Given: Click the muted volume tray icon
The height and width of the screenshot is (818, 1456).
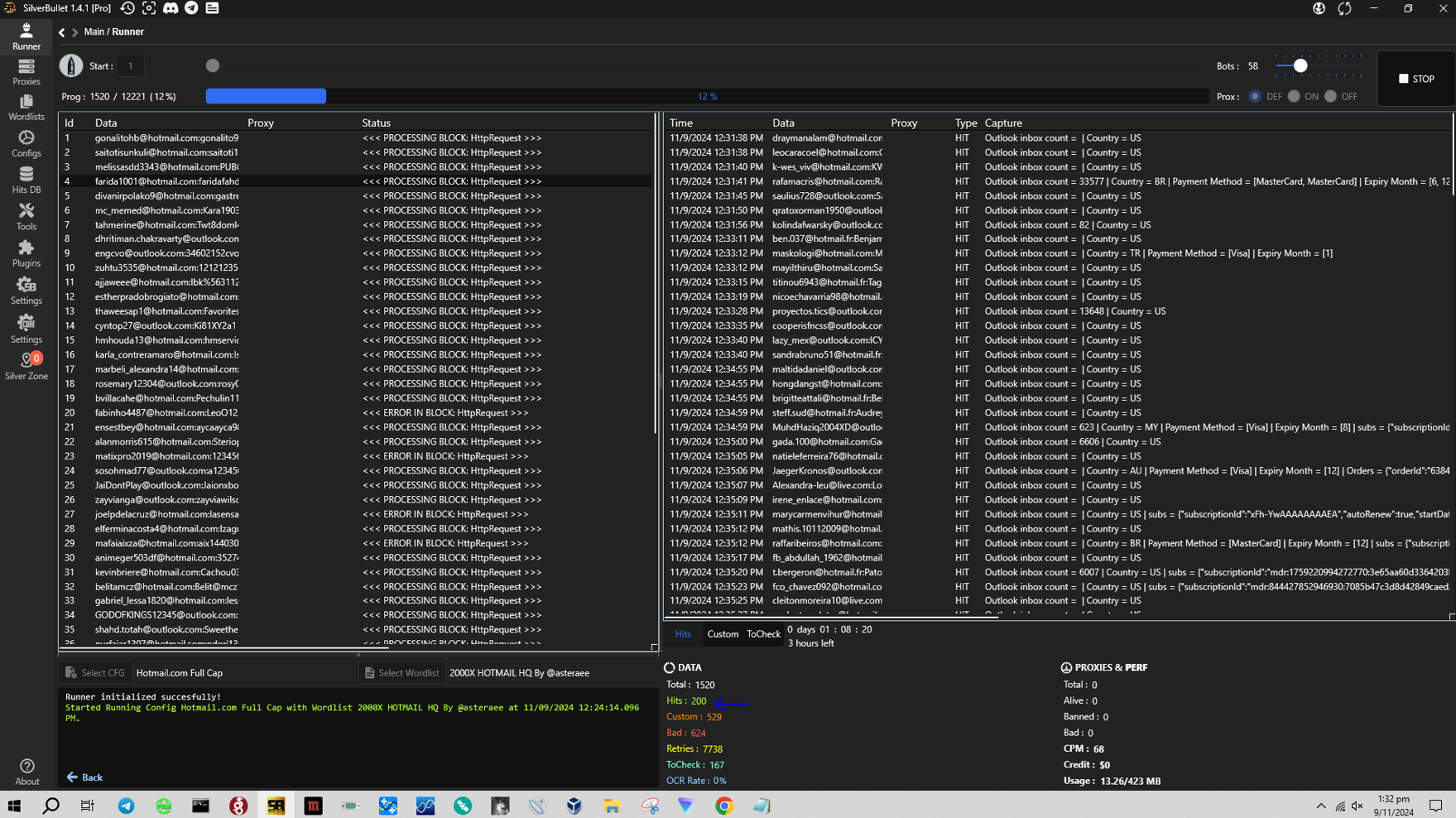Looking at the screenshot, I should point(1357,806).
